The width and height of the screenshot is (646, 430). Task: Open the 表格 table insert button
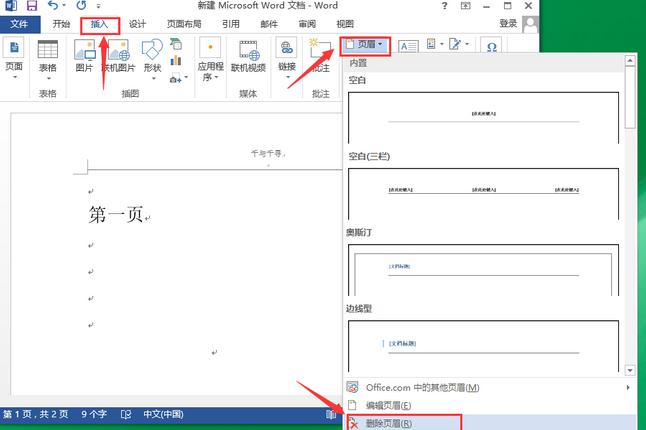(x=47, y=60)
